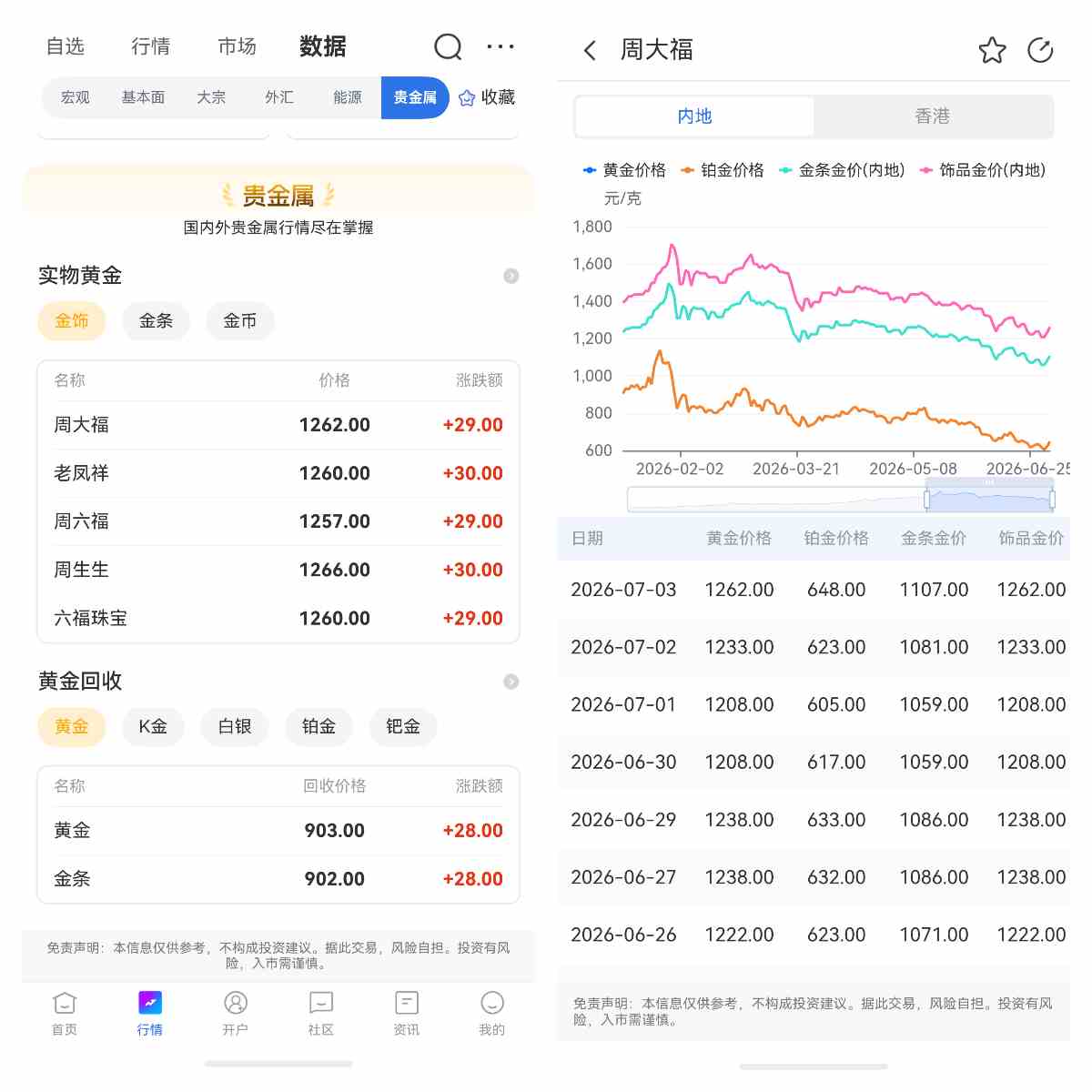
Task: Open 周大福 gold price row
Action: [x=278, y=425]
